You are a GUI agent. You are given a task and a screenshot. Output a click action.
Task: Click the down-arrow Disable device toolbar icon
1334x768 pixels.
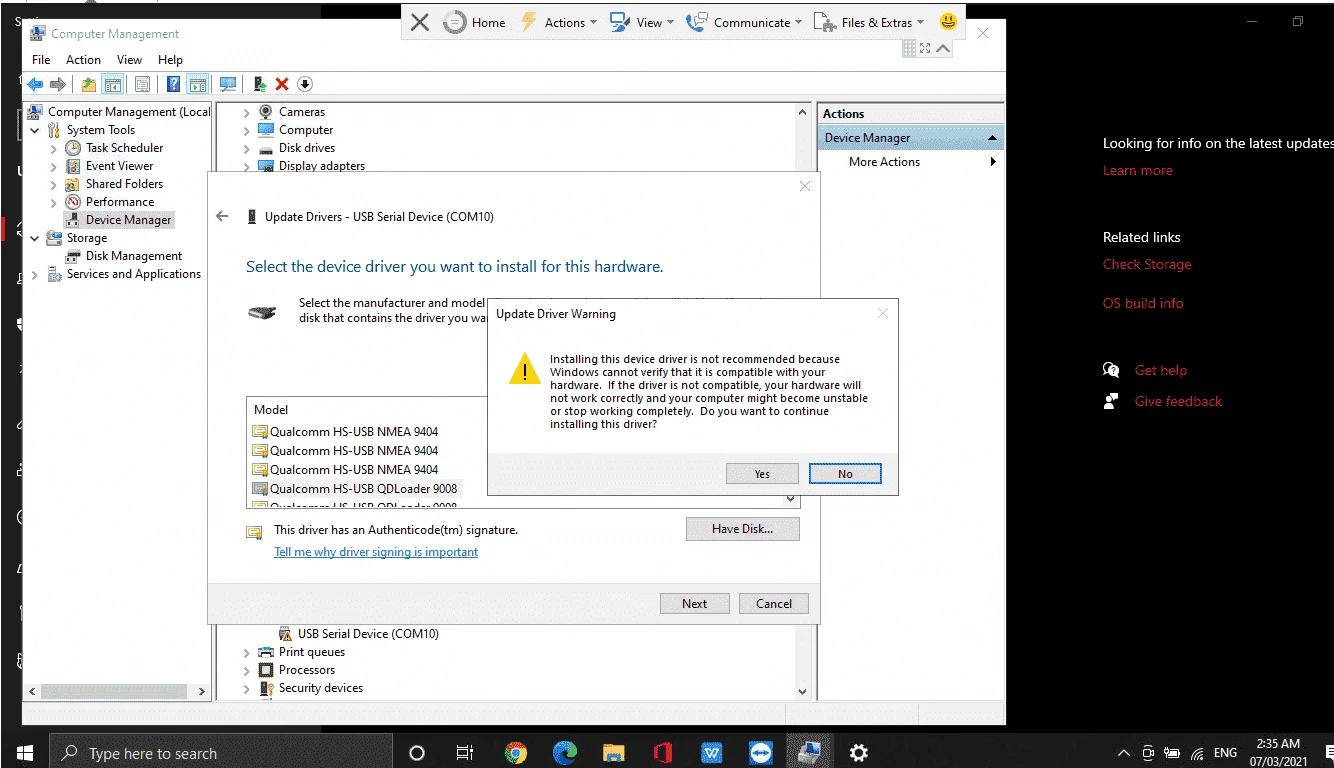[305, 85]
